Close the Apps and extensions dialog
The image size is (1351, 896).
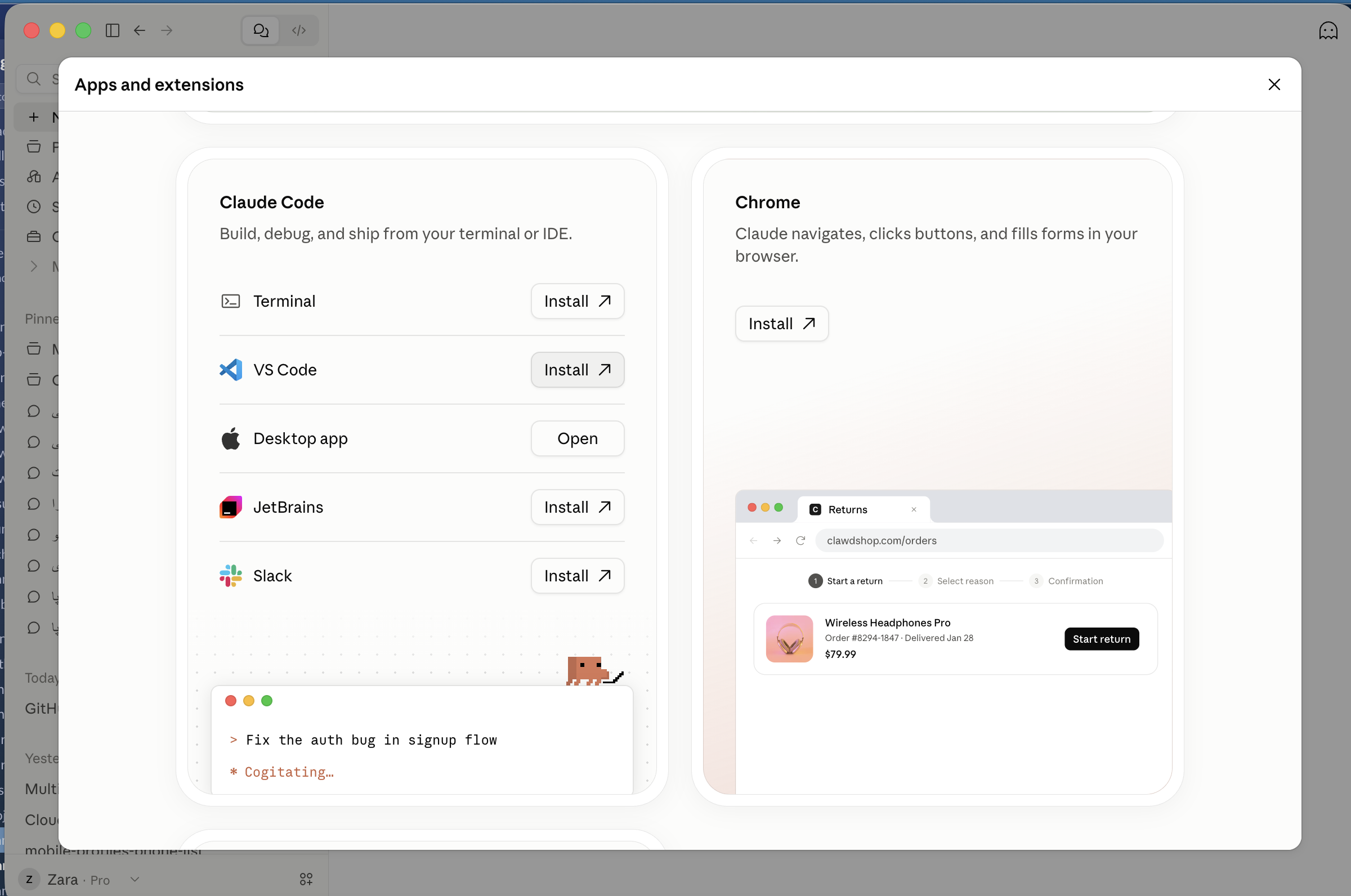1274,84
